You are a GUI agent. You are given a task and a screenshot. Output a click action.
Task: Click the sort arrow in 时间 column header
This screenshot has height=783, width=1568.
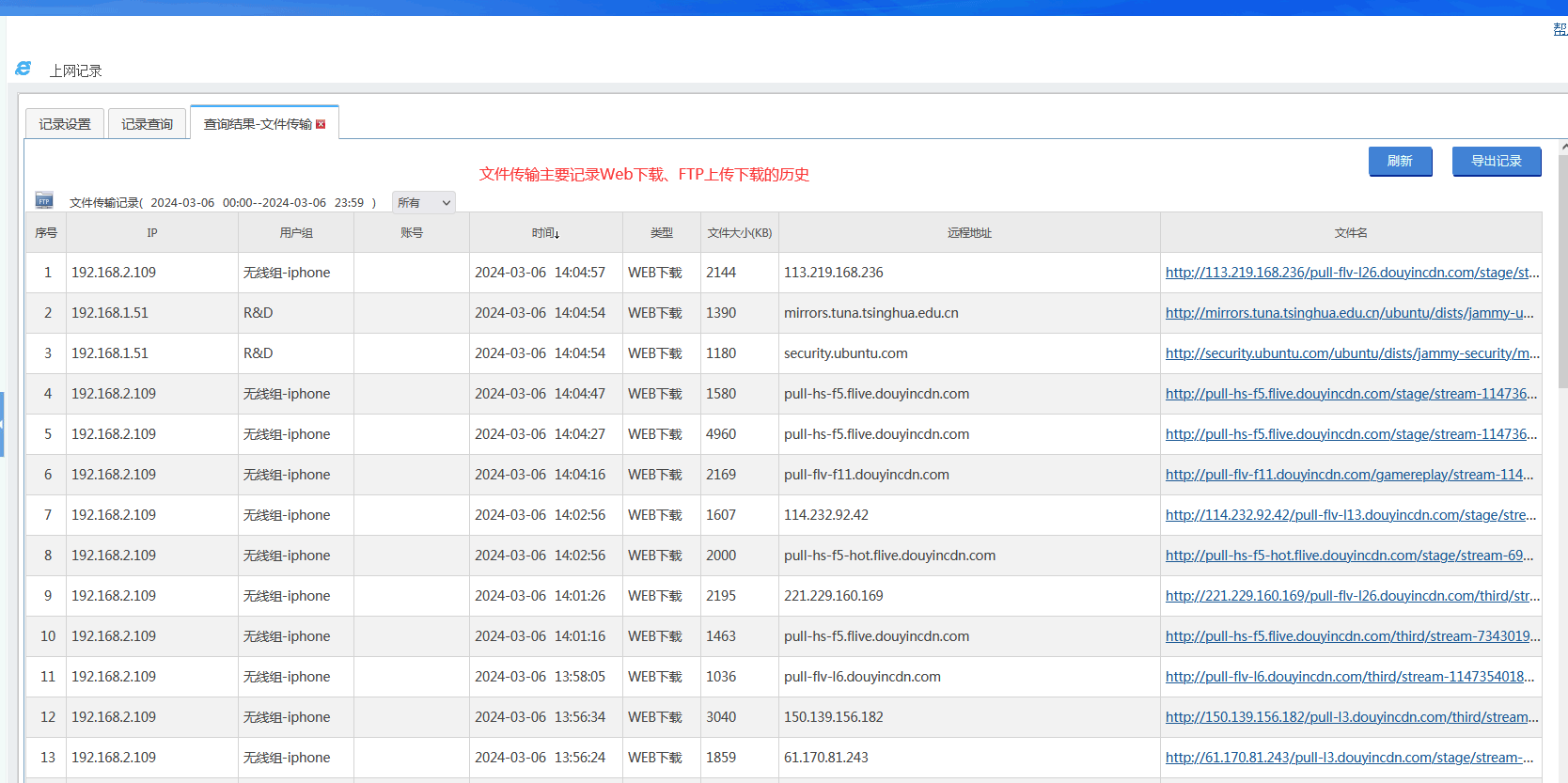point(557,234)
